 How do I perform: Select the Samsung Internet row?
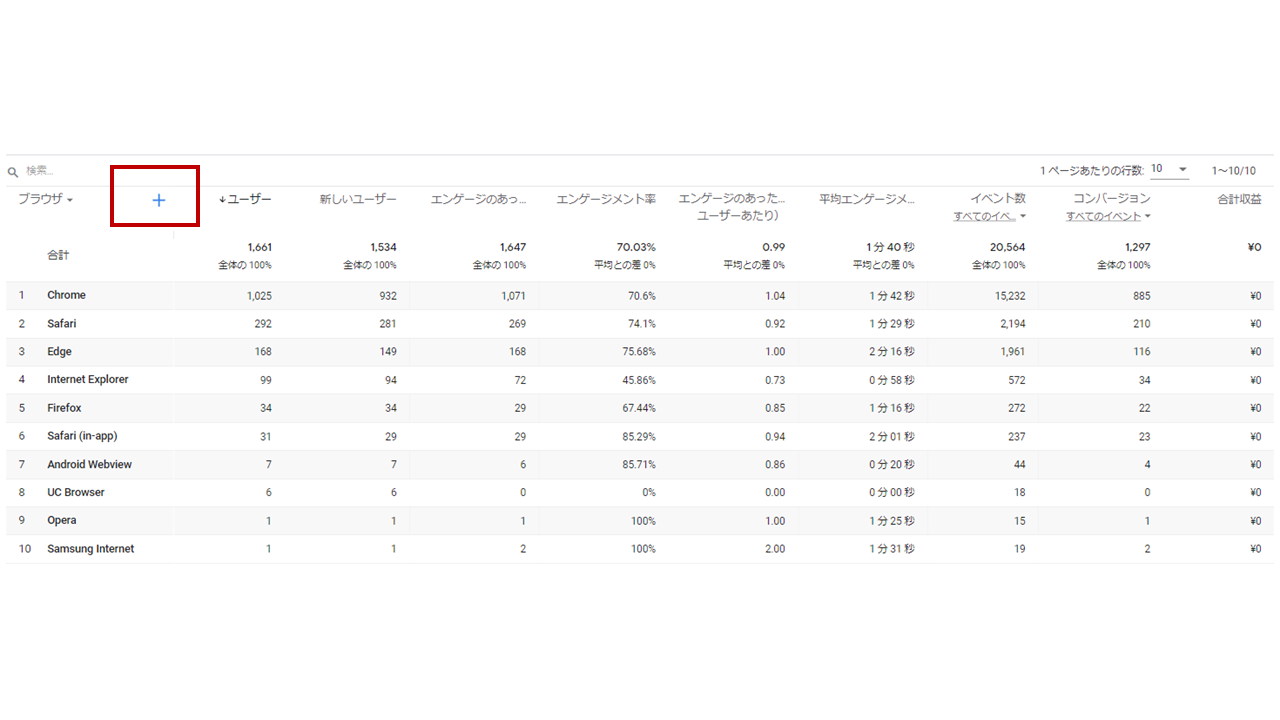coord(90,549)
